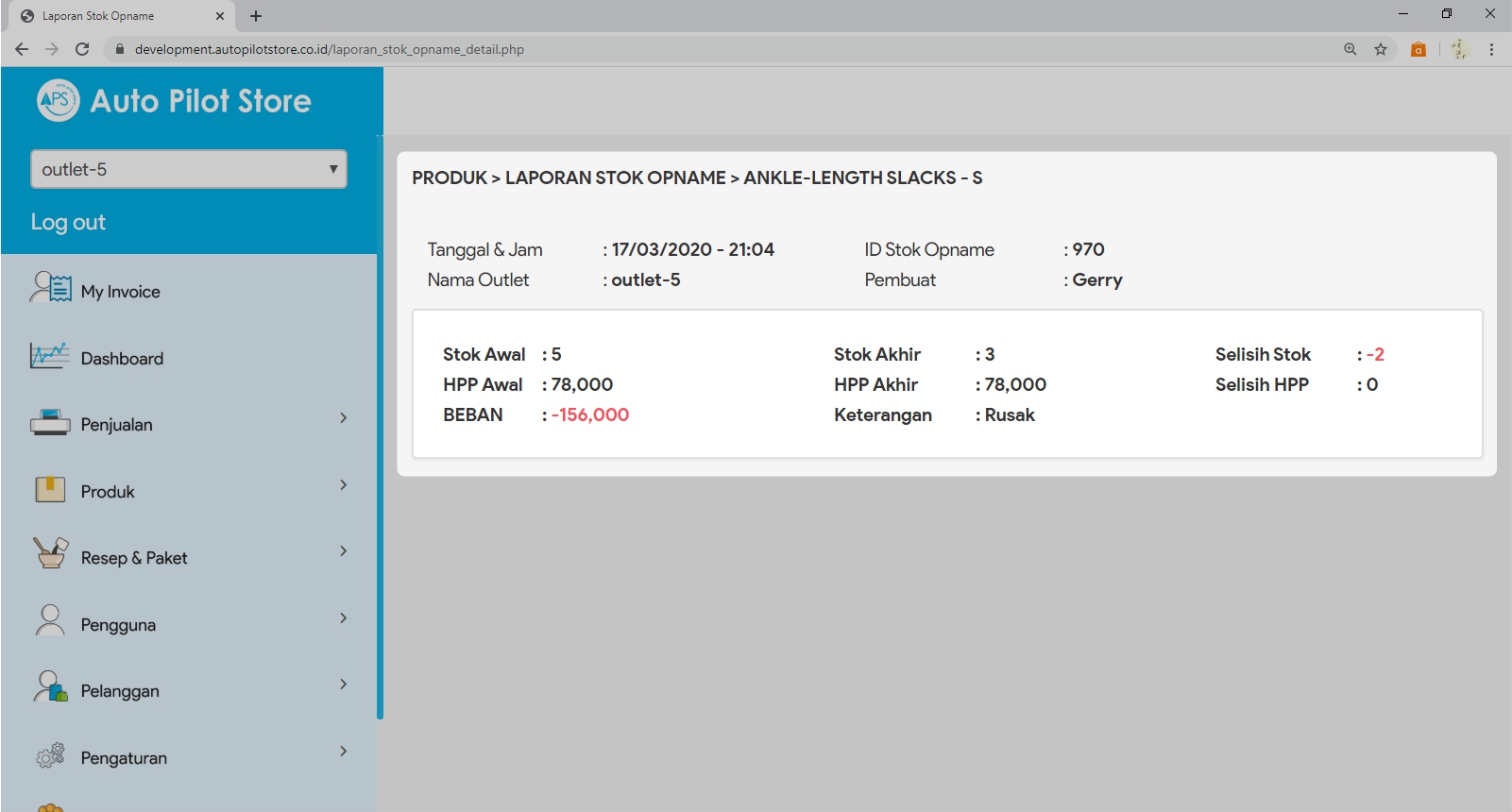Select the Laporan Stok Opname browser tab

click(x=113, y=16)
